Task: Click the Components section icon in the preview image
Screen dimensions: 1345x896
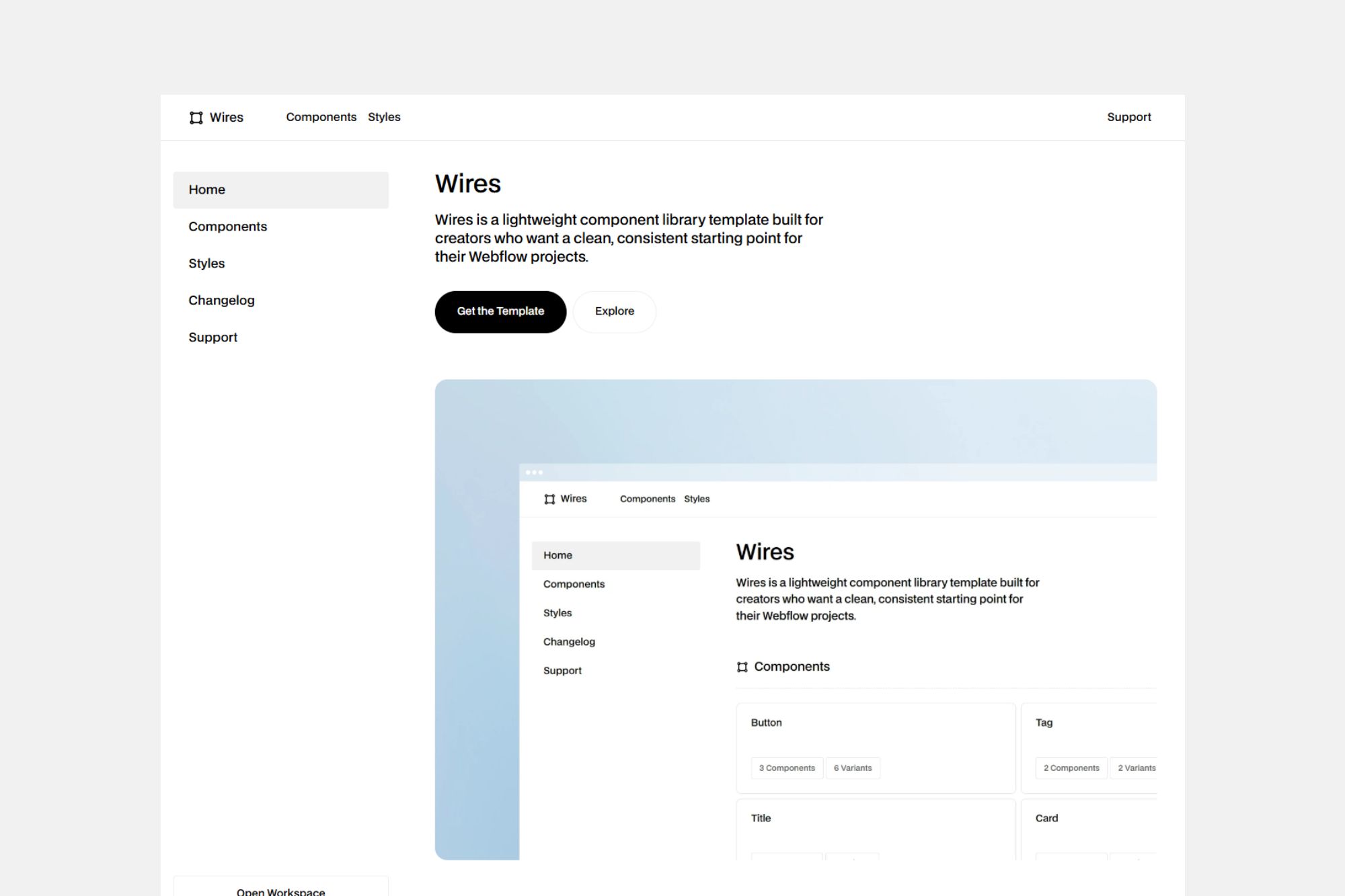Action: [x=742, y=667]
